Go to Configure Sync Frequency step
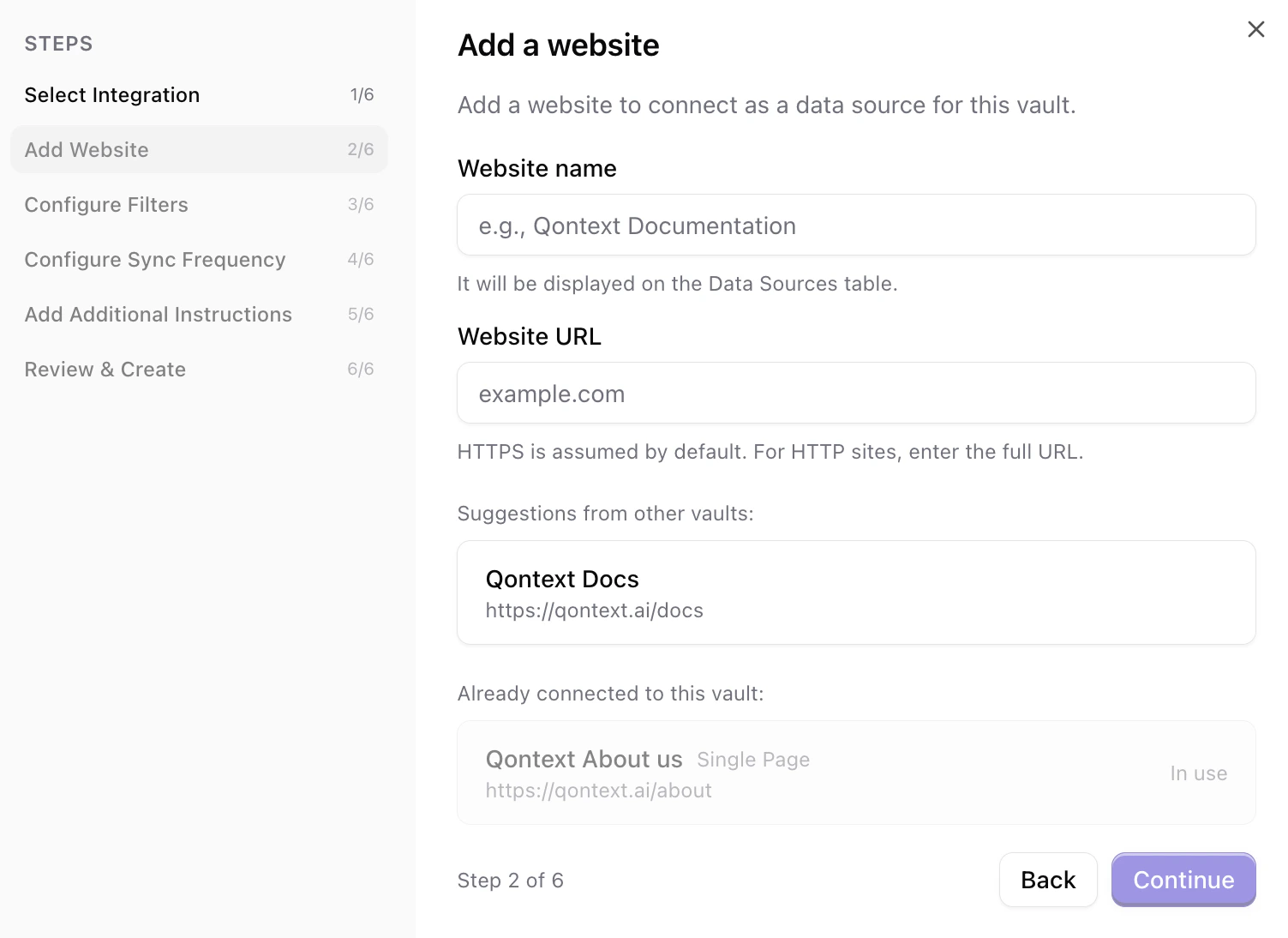1288x938 pixels. 155,259
